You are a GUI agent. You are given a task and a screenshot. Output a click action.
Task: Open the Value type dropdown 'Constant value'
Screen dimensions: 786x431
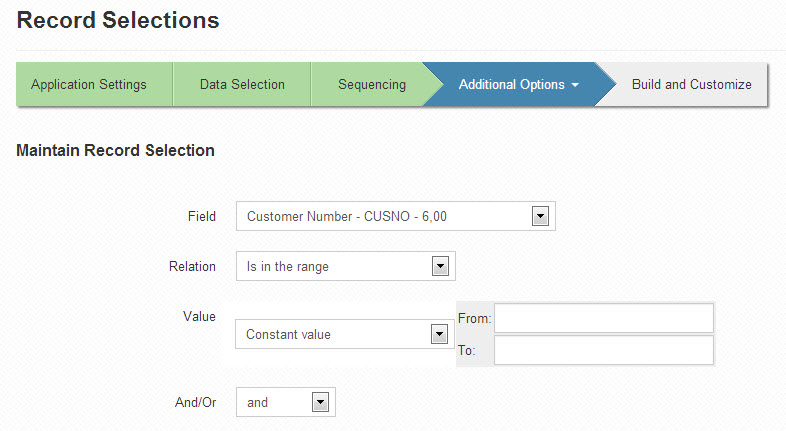click(344, 334)
